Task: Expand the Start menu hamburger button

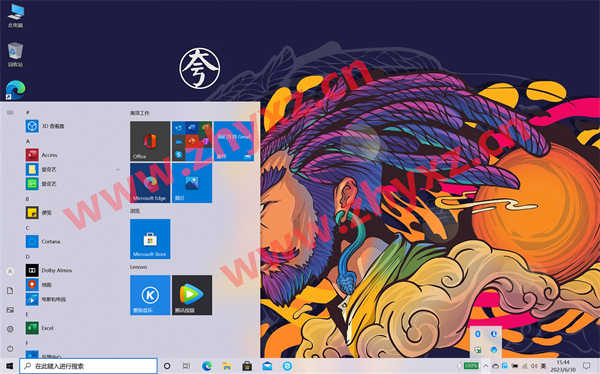Action: (x=10, y=112)
